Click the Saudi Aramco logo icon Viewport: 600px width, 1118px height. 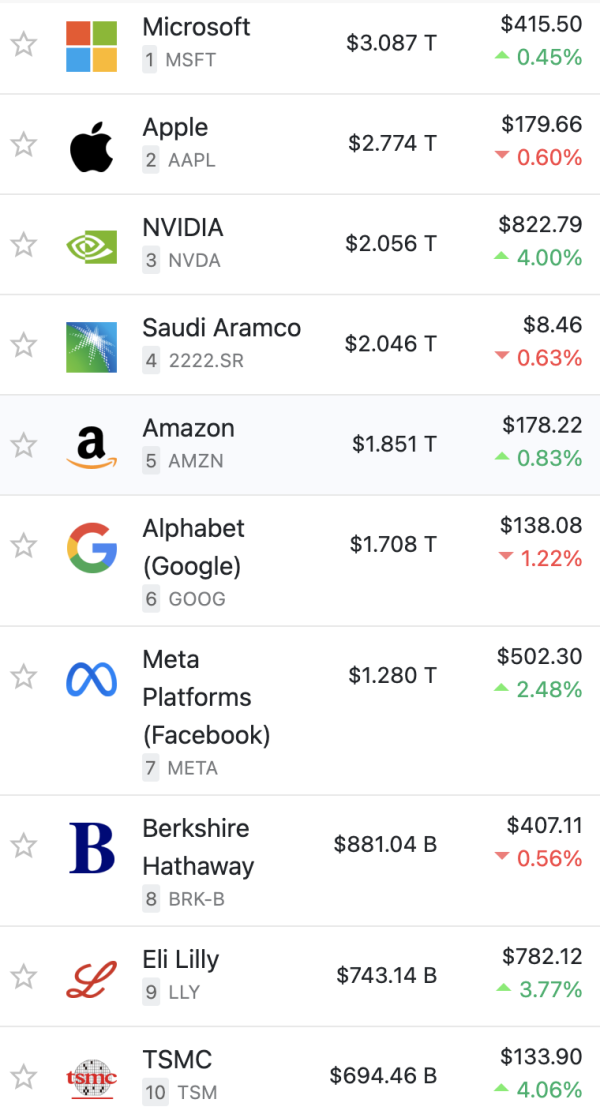91,347
